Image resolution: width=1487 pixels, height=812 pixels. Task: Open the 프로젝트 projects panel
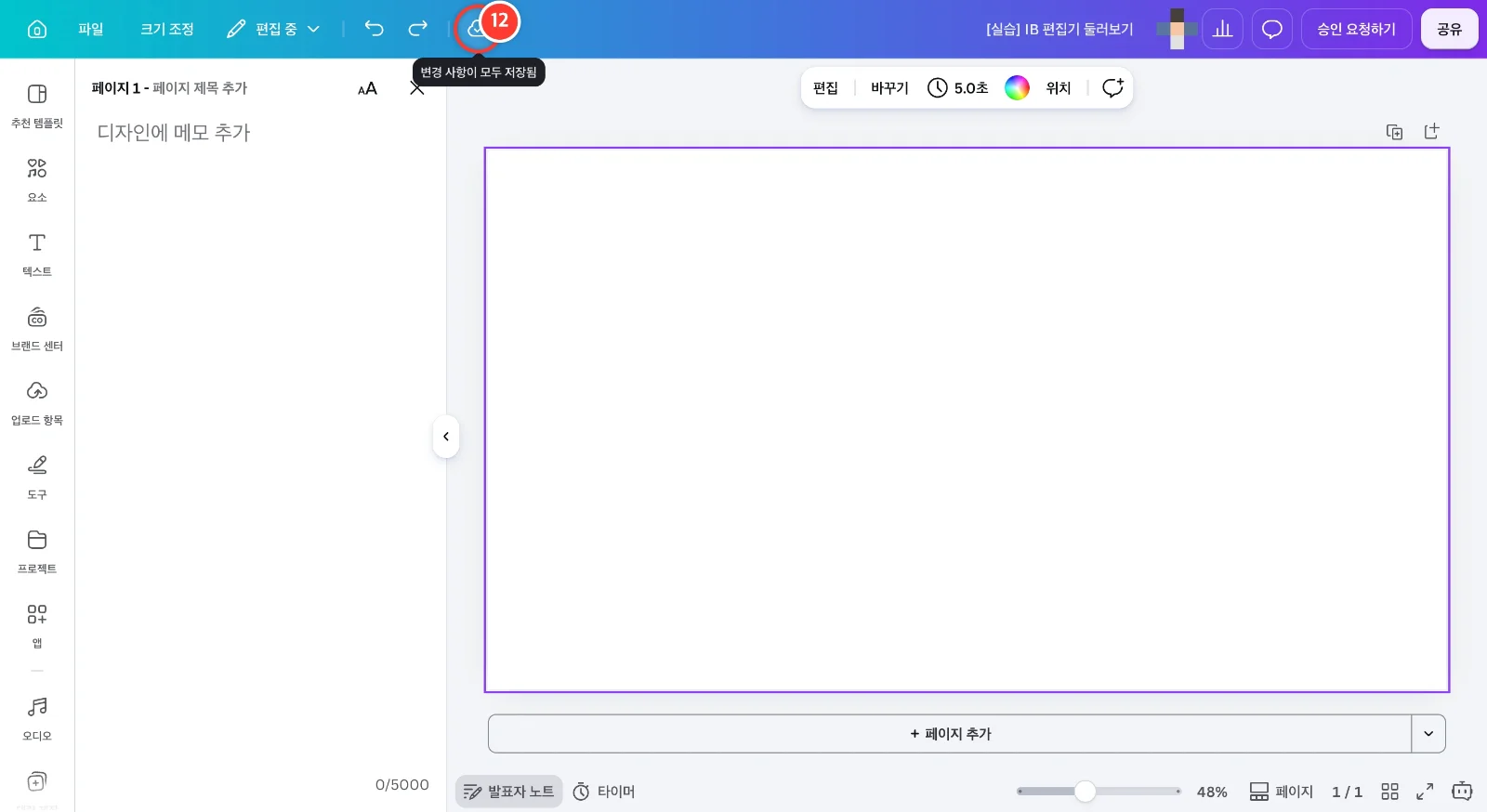click(37, 552)
